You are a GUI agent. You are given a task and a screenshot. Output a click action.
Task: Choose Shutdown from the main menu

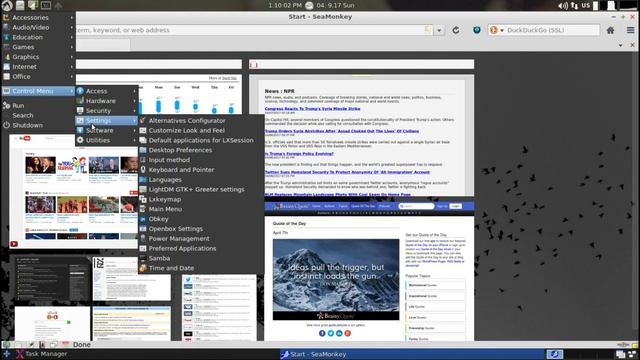pos(38,125)
